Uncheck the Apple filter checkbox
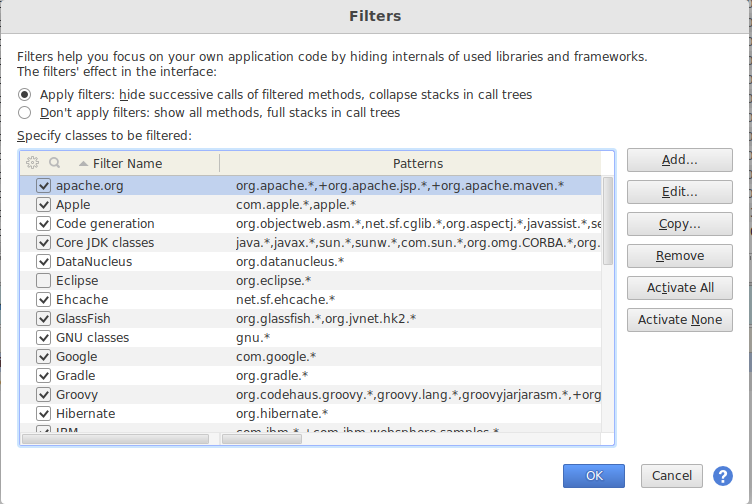 pos(43,205)
